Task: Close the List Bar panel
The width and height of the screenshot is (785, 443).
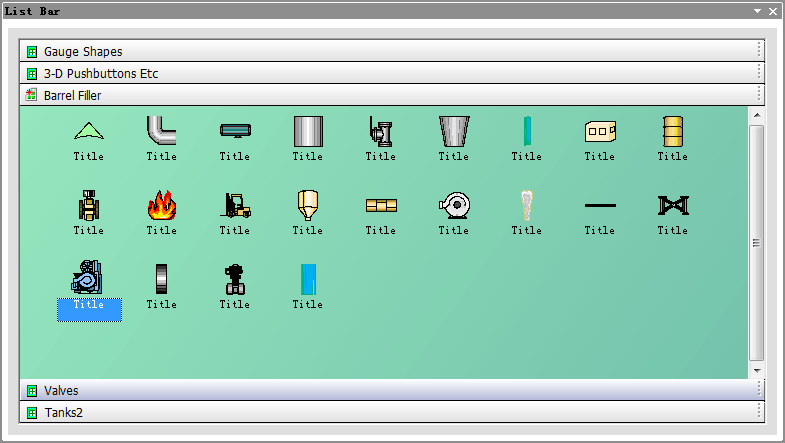Action: [773, 11]
